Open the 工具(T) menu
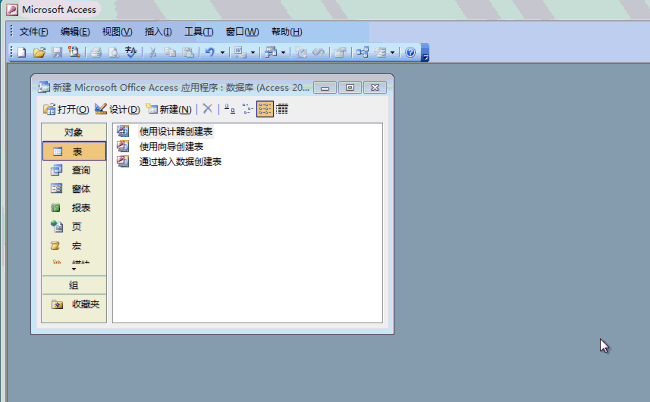Image resolution: width=650 pixels, height=402 pixels. [199, 32]
